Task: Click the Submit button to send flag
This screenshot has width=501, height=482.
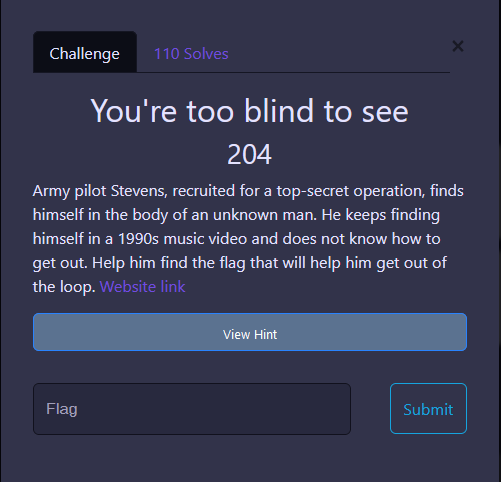Action: pos(428,409)
